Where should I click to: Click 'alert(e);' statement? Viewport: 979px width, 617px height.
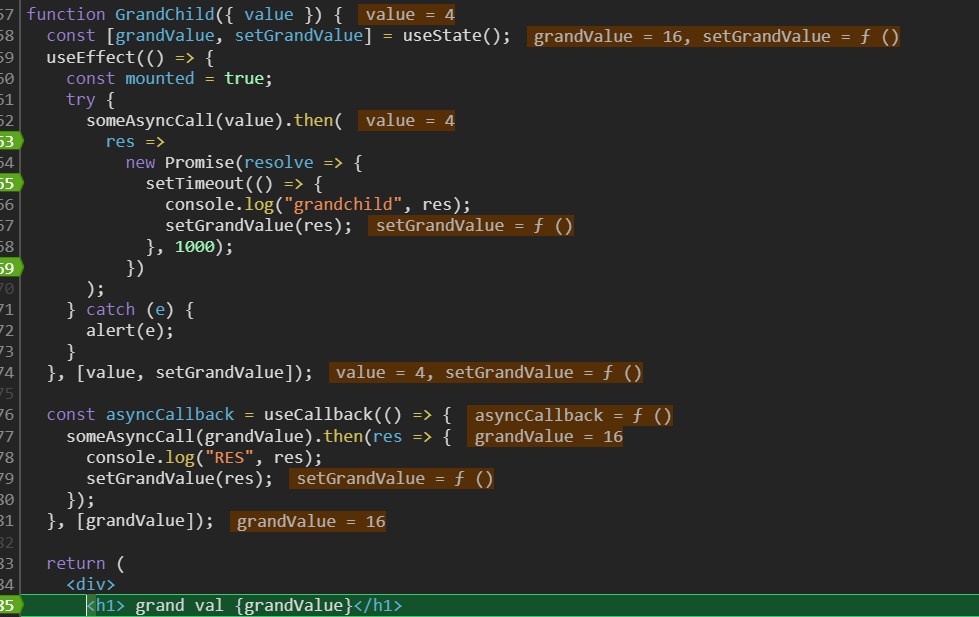(130, 330)
